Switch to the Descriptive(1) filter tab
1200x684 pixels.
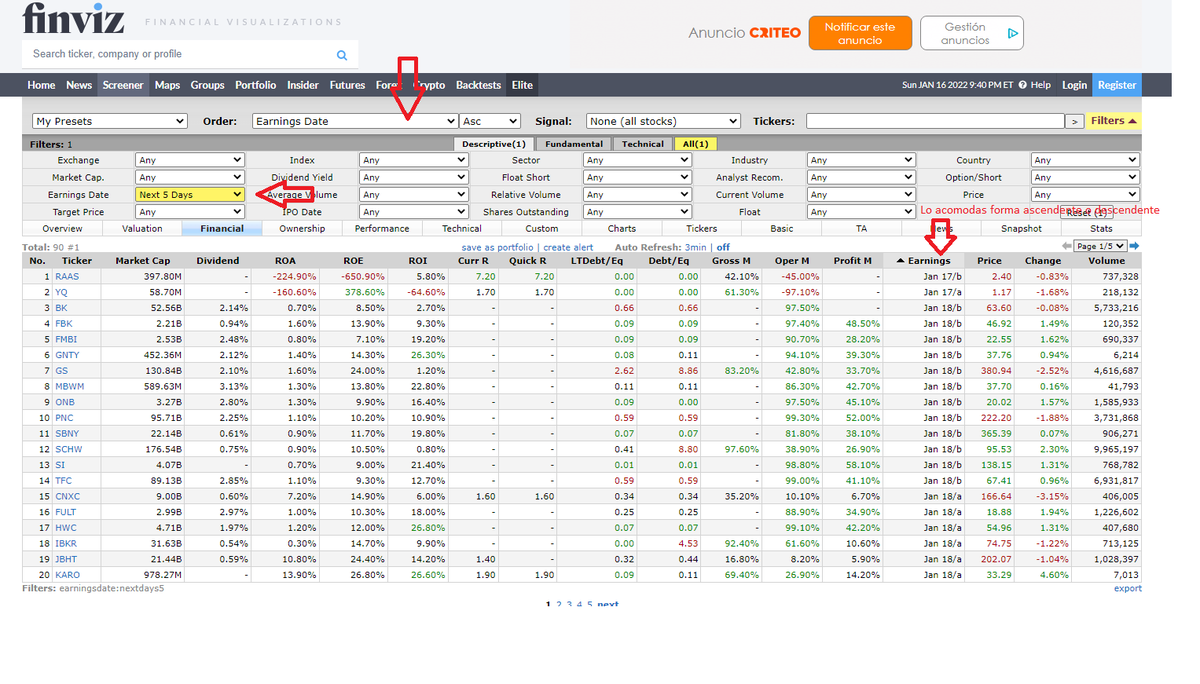493,144
